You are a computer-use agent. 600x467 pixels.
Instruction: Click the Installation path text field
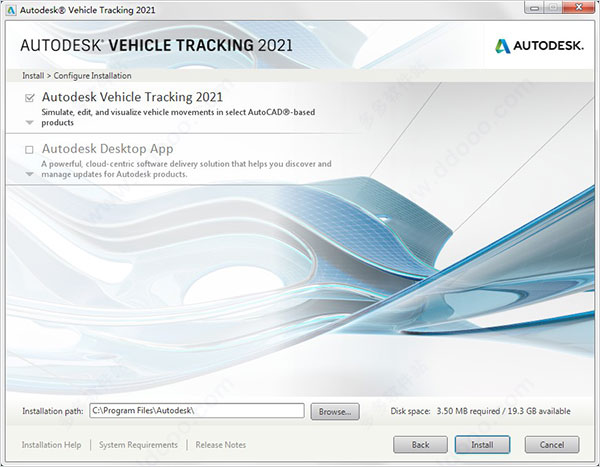pyautogui.click(x=197, y=411)
